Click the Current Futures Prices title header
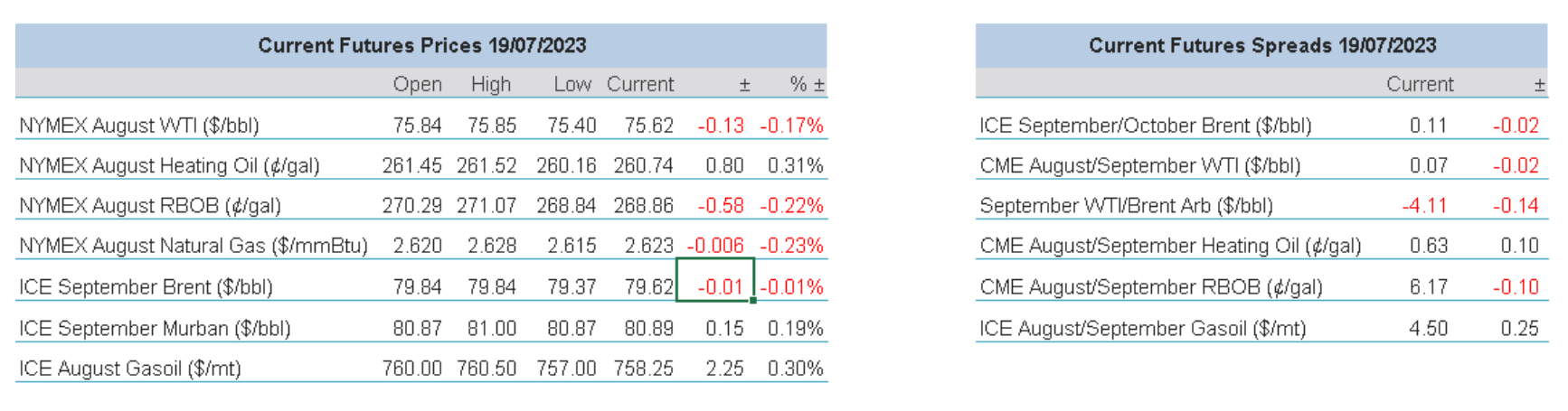 click(x=421, y=45)
